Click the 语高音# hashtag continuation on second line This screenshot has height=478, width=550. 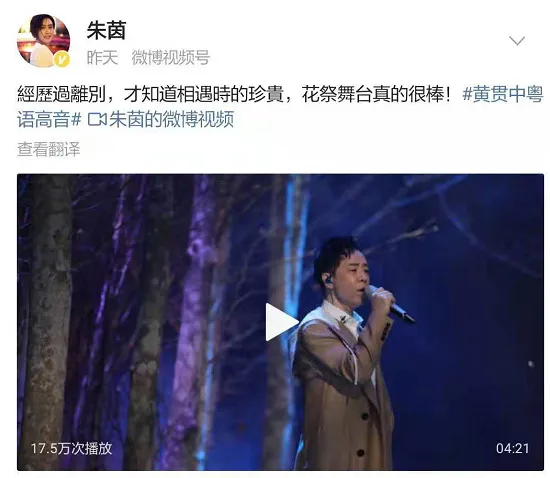click(x=49, y=119)
